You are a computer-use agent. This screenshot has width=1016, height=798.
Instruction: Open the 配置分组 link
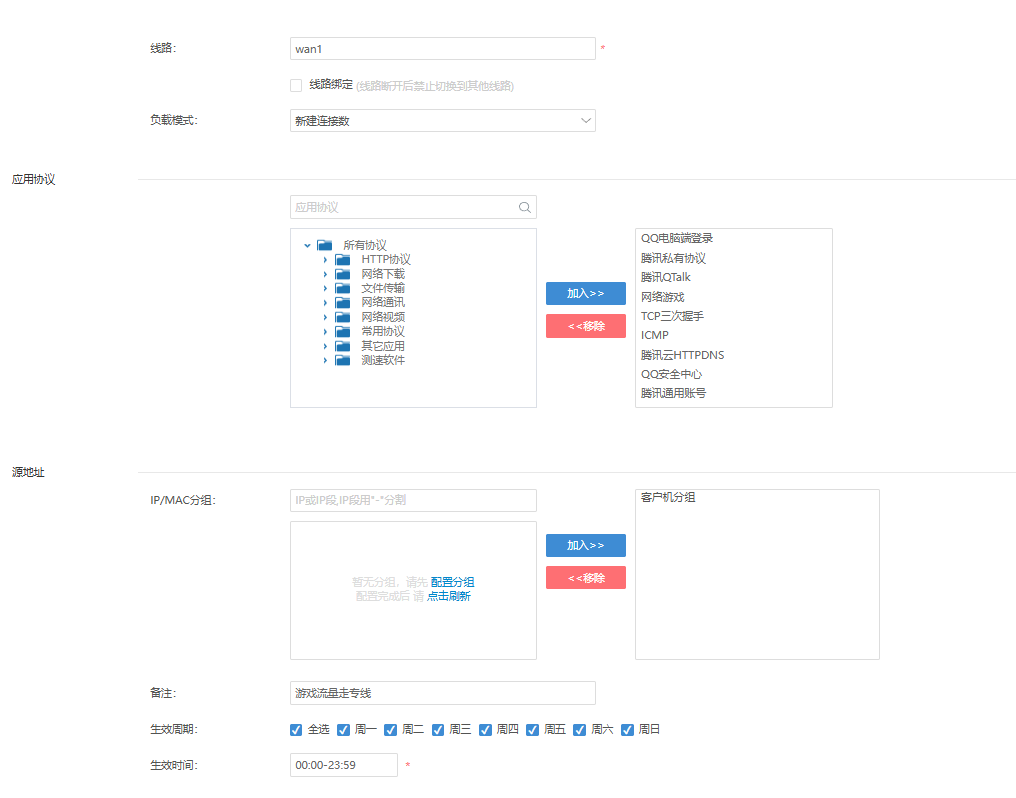(452, 582)
